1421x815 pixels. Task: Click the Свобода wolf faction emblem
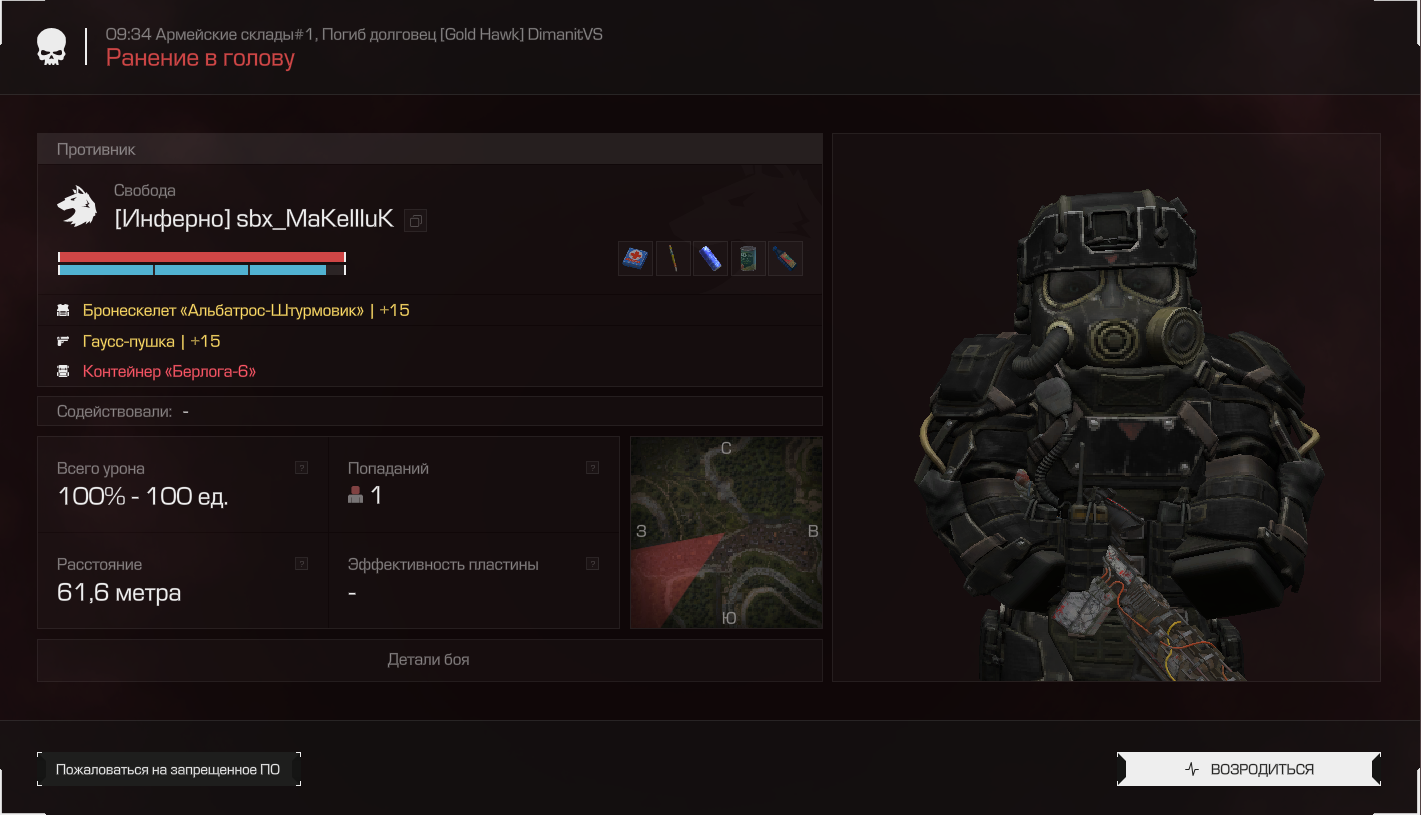coord(77,206)
